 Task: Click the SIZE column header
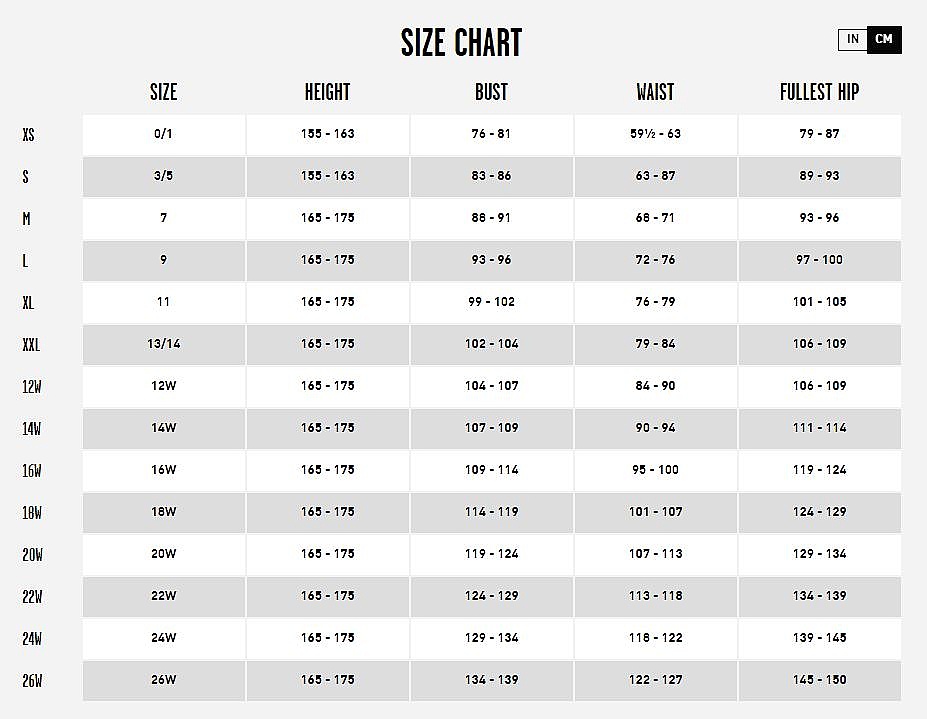pyautogui.click(x=164, y=92)
